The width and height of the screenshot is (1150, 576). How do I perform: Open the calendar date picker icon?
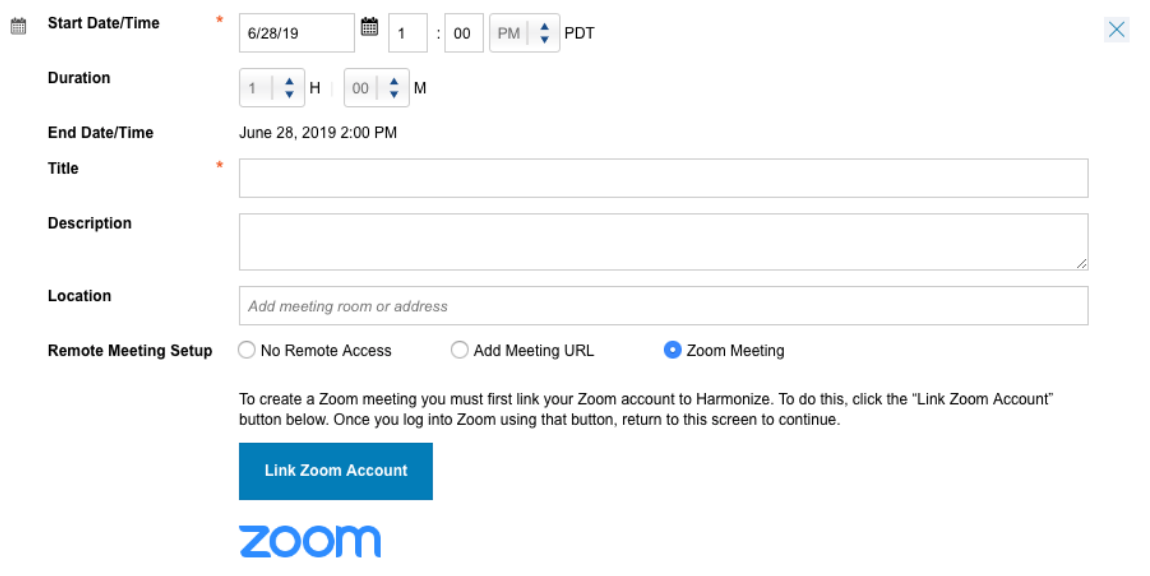[370, 28]
